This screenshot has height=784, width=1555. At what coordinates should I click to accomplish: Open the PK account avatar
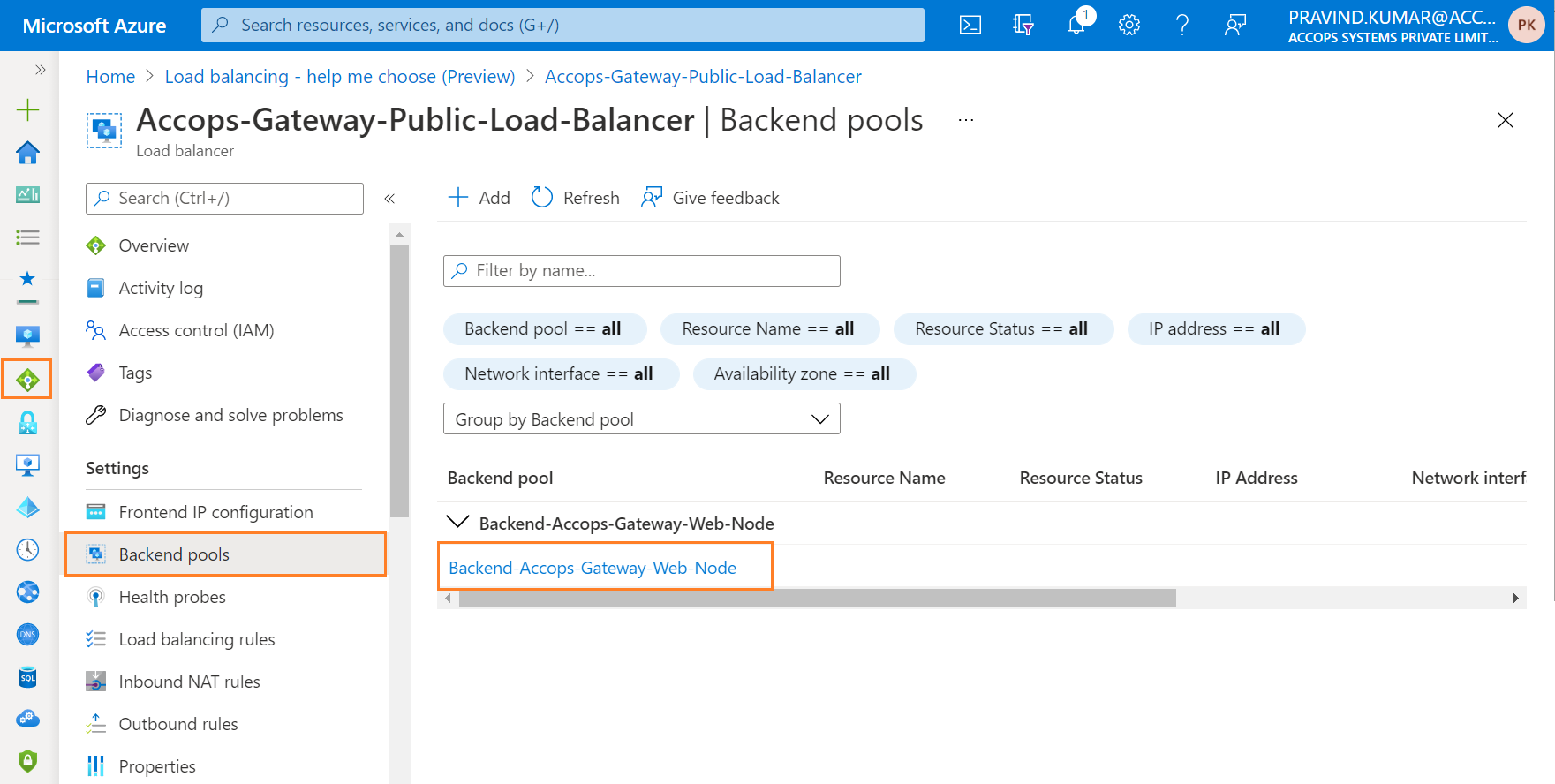pyautogui.click(x=1527, y=25)
